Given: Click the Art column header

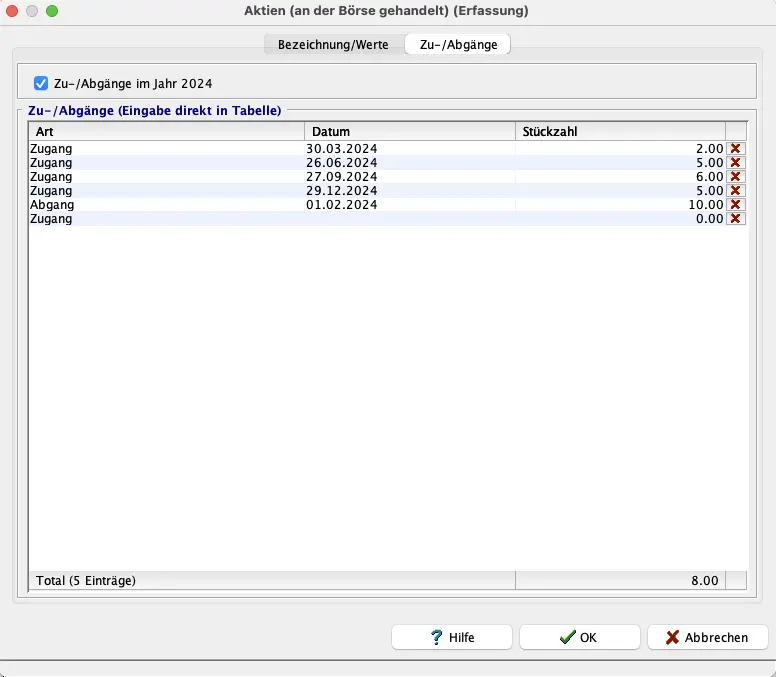Looking at the screenshot, I should tap(165, 131).
